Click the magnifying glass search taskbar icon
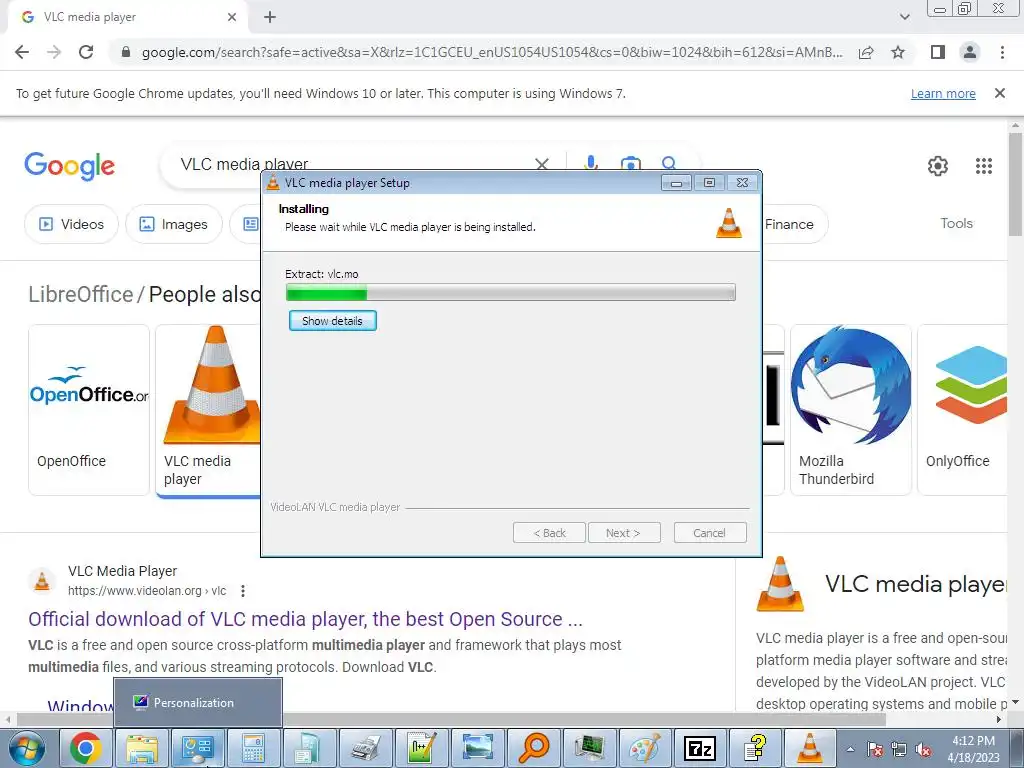 [x=534, y=748]
